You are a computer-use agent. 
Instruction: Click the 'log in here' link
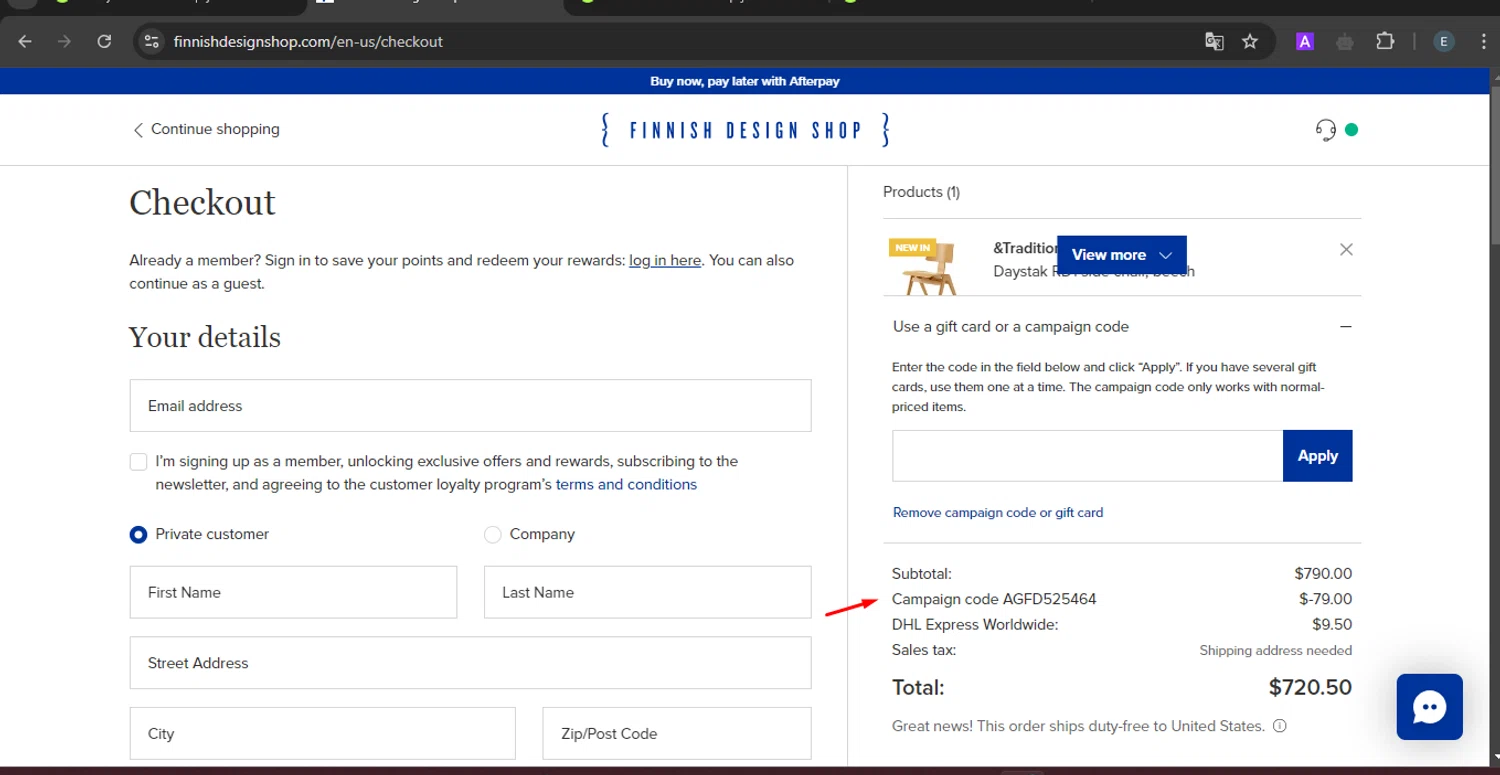(665, 260)
